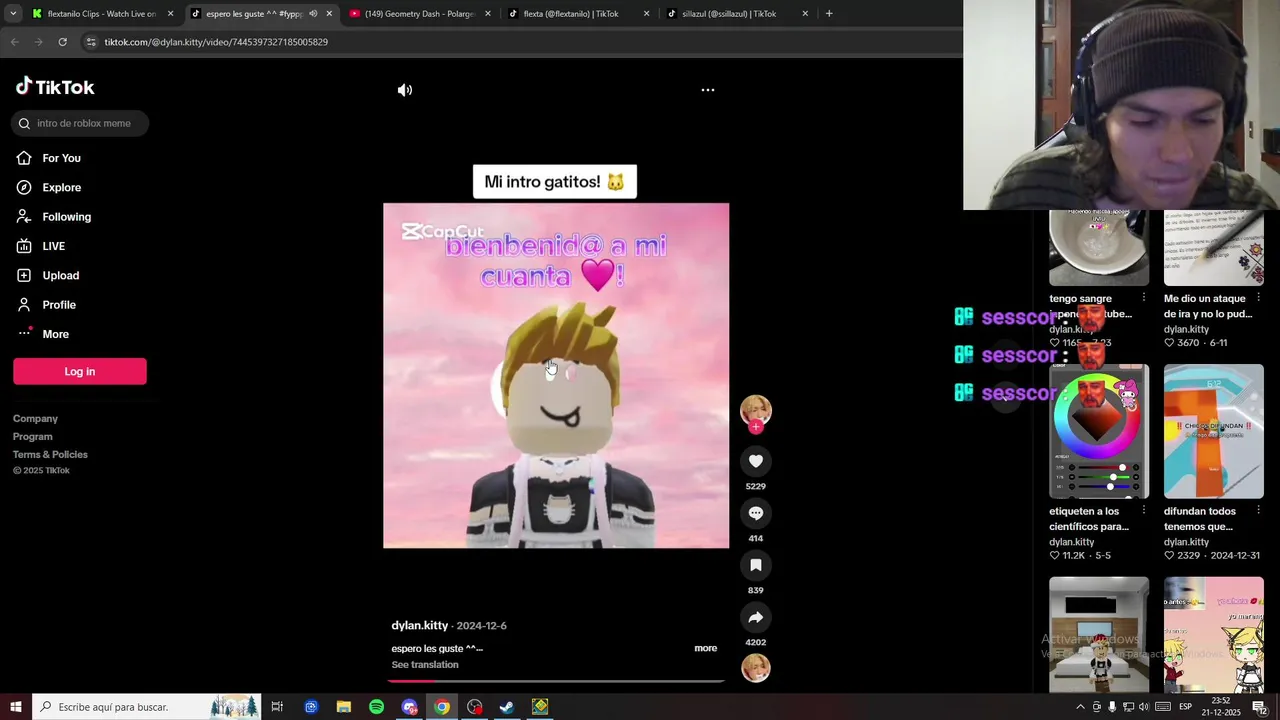Open File Explorer from taskbar
Screen dimensions: 1280x720
(343, 707)
